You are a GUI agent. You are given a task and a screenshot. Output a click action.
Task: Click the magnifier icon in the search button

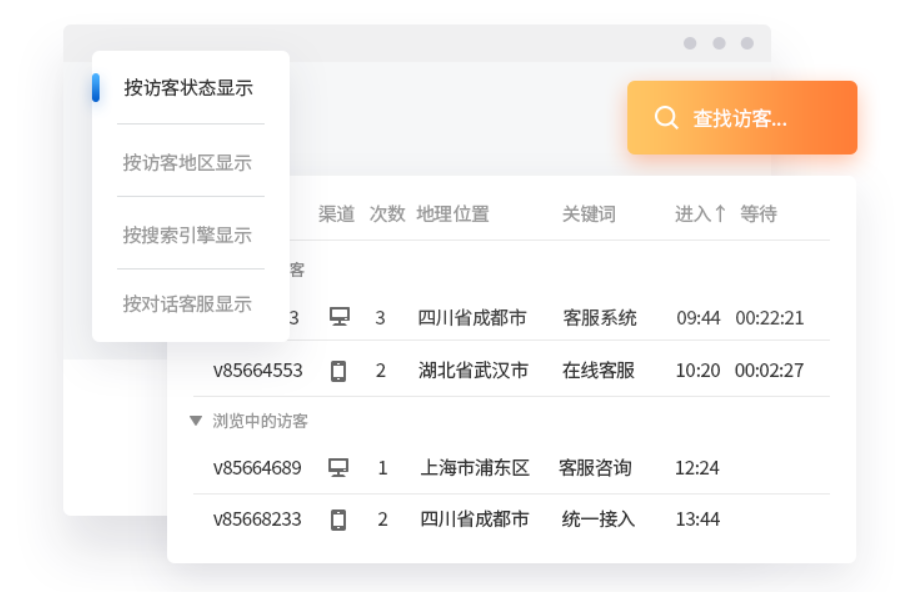[665, 117]
